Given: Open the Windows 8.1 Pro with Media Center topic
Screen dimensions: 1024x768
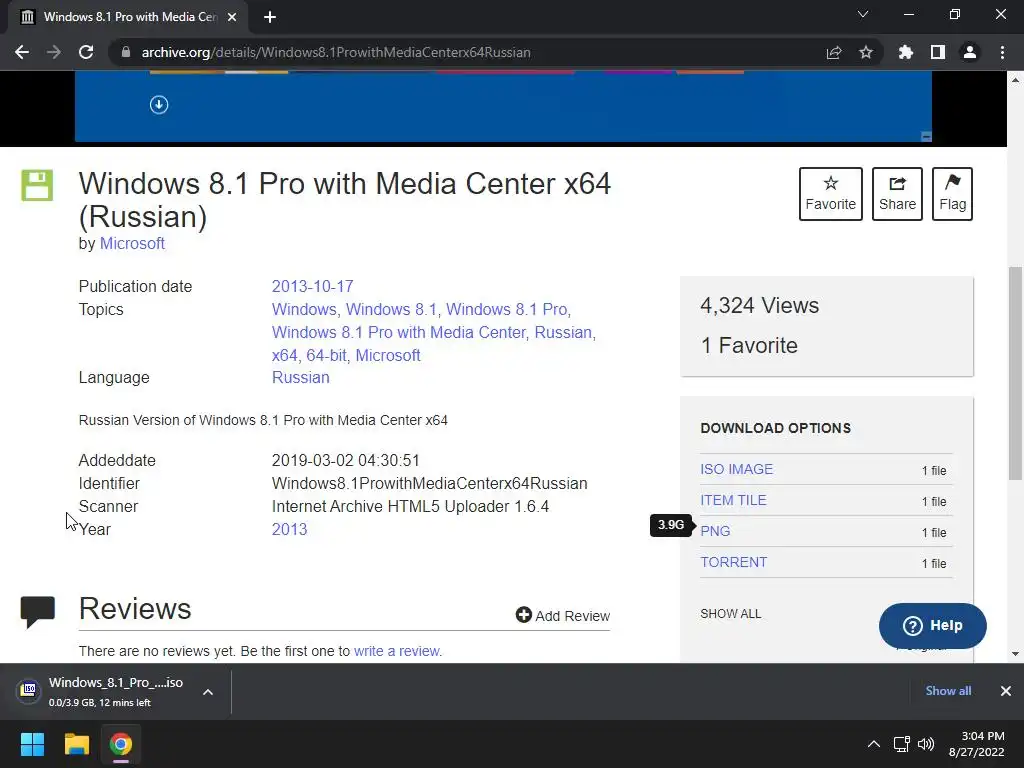Looking at the screenshot, I should coord(398,332).
